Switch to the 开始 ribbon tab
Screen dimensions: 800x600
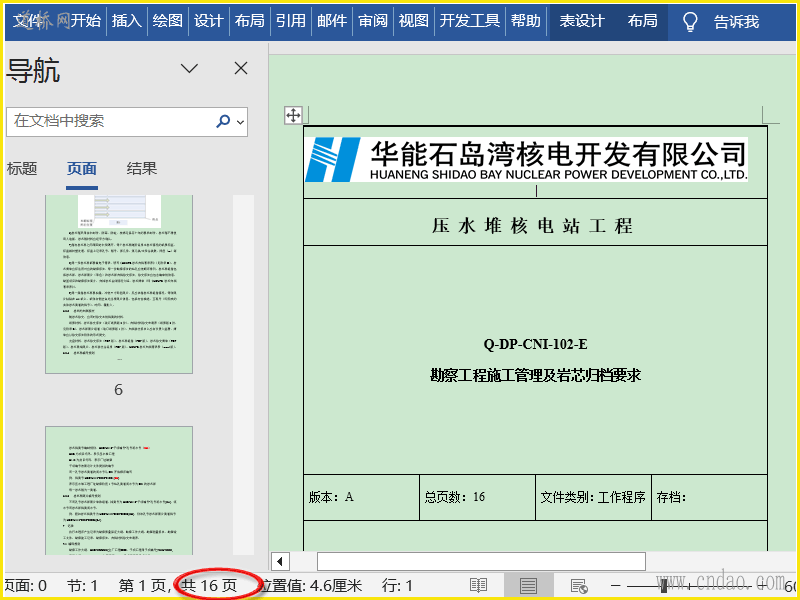pos(85,21)
